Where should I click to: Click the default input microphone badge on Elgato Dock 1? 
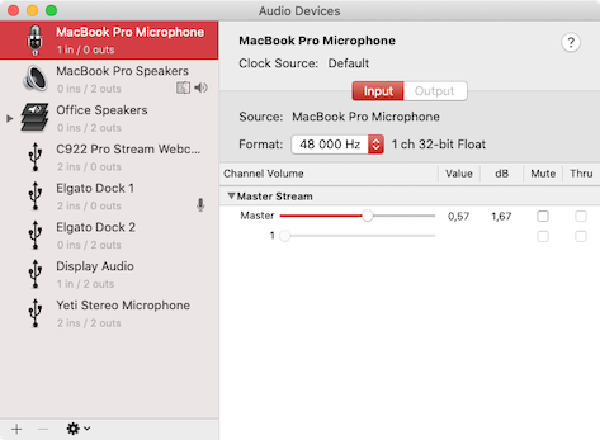click(201, 205)
